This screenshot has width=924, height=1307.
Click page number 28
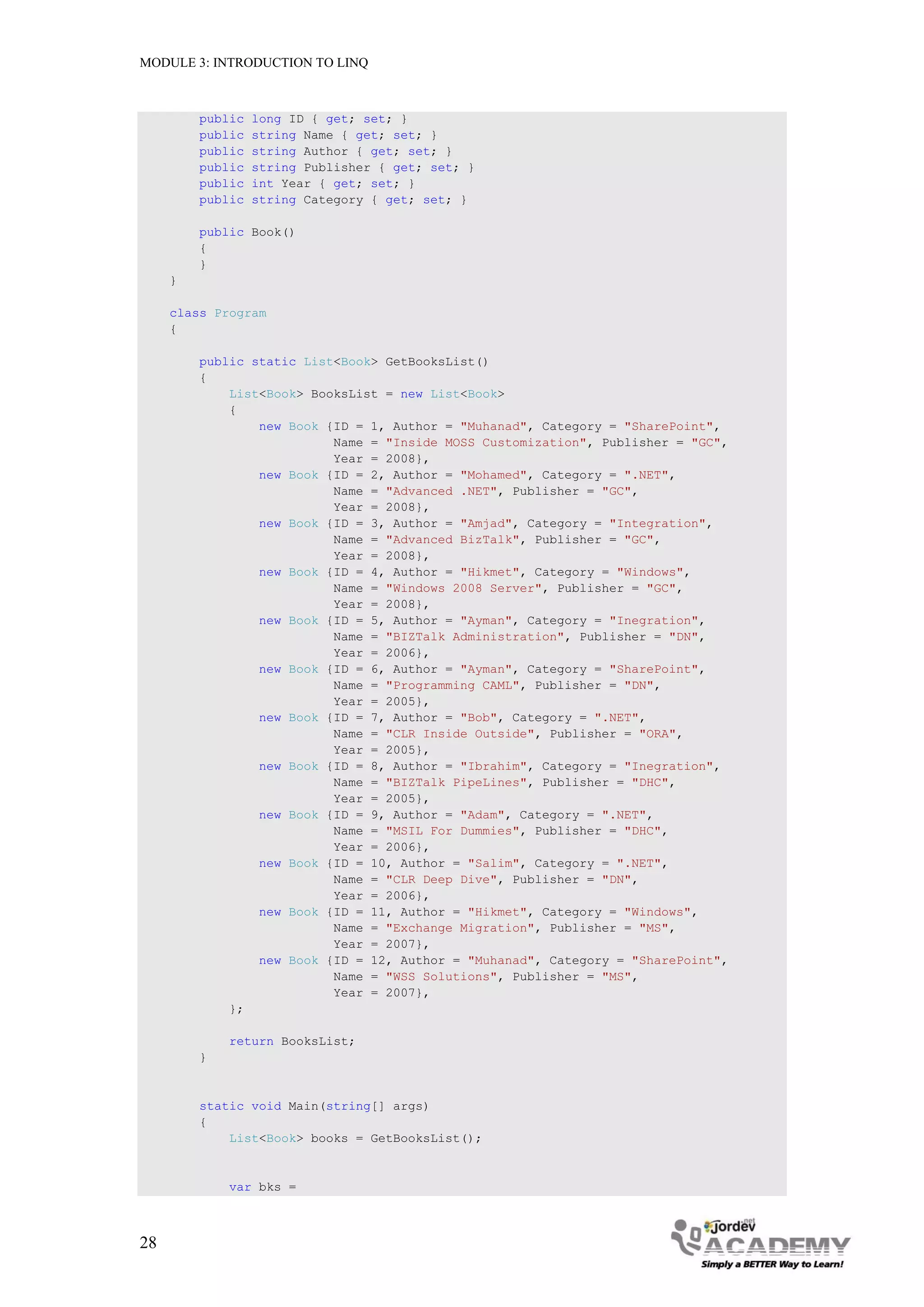pyautogui.click(x=148, y=1242)
